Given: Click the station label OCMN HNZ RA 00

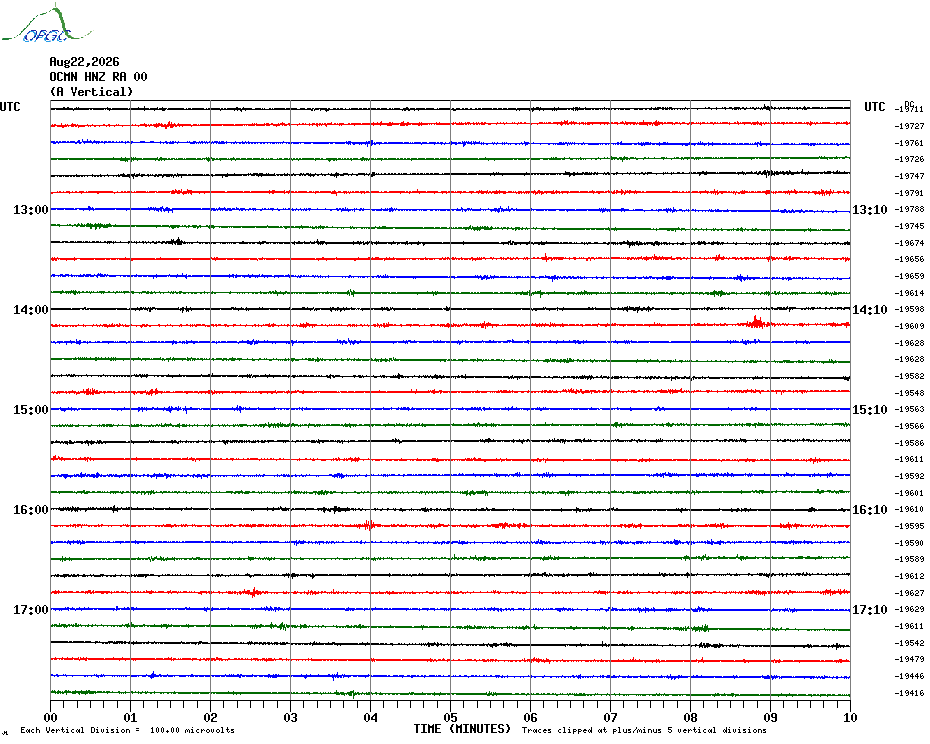Looking at the screenshot, I should click(x=98, y=77).
